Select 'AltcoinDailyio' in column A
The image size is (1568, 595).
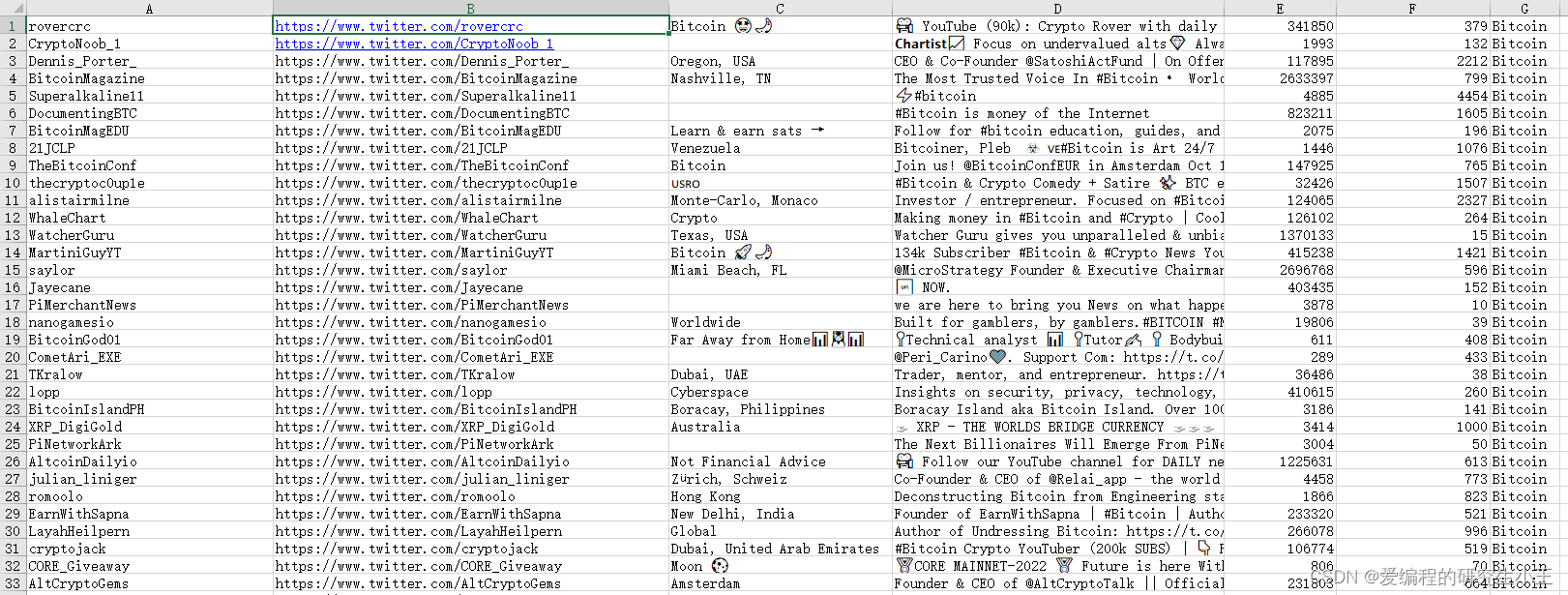(x=149, y=461)
